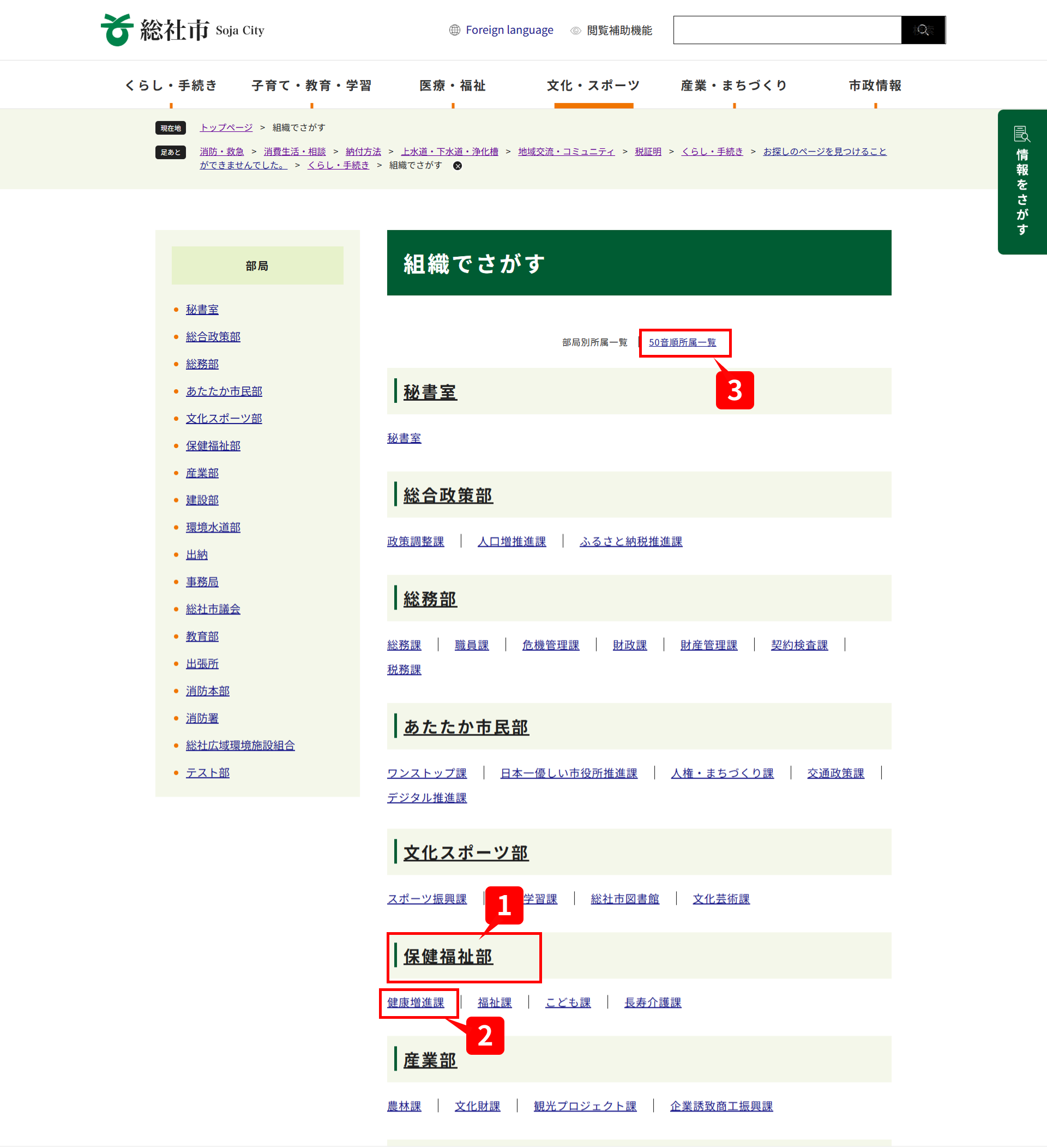Expand the くらし・手続き menu
The width and height of the screenshot is (1047, 1148).
tap(171, 86)
